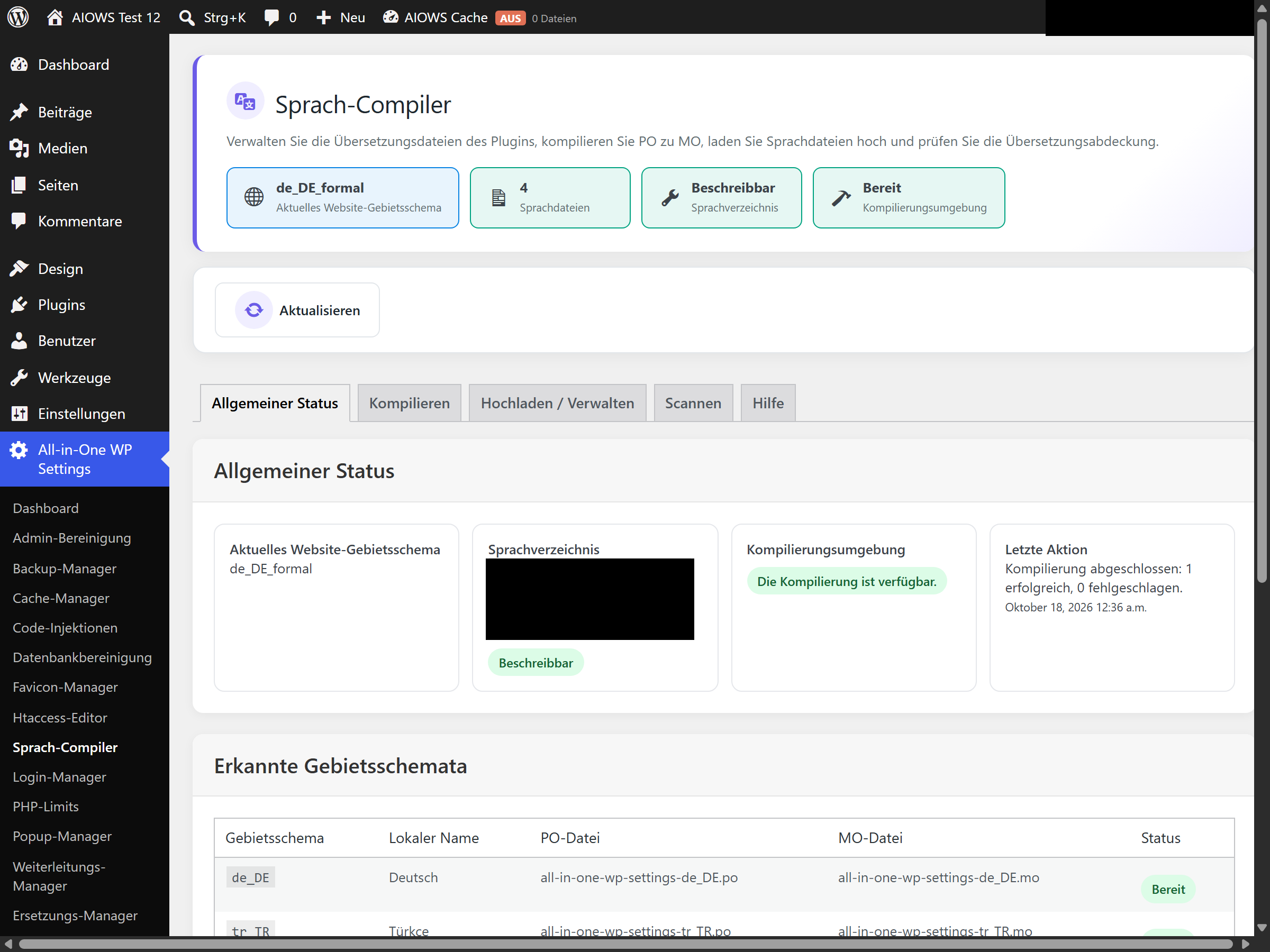This screenshot has width=1270, height=952.
Task: Click the horizontal scrollbar at the bottom
Action: coord(626,945)
